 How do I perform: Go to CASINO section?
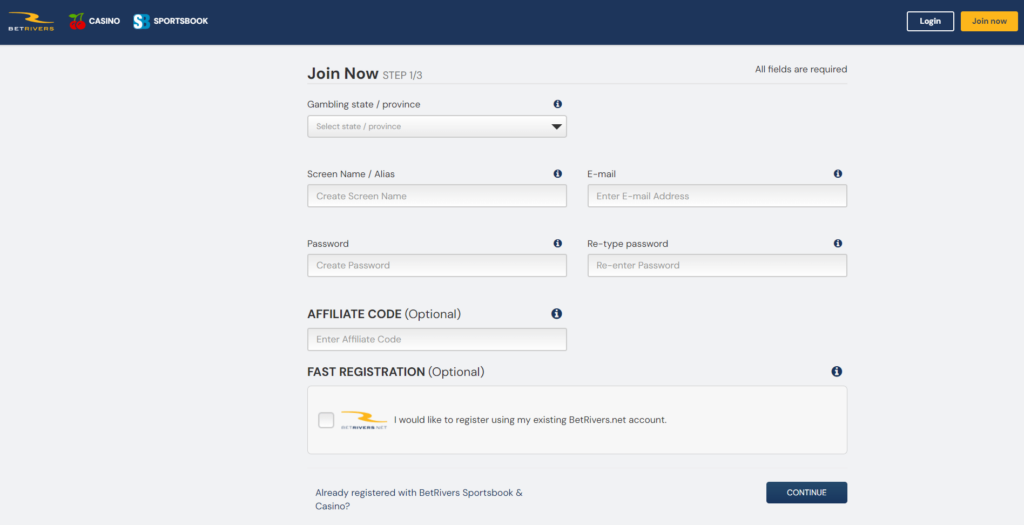pos(104,21)
